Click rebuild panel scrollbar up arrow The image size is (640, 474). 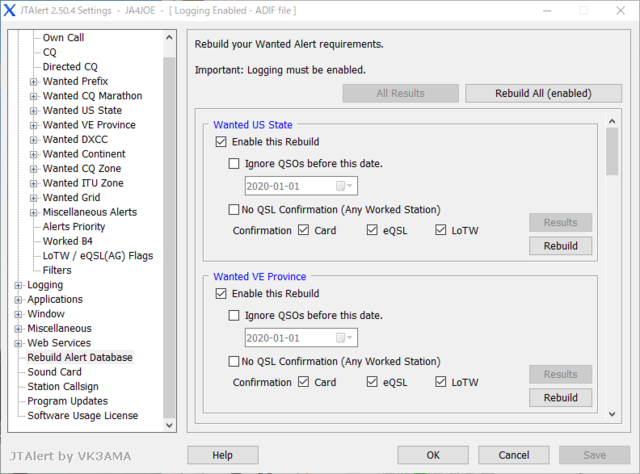pos(612,121)
